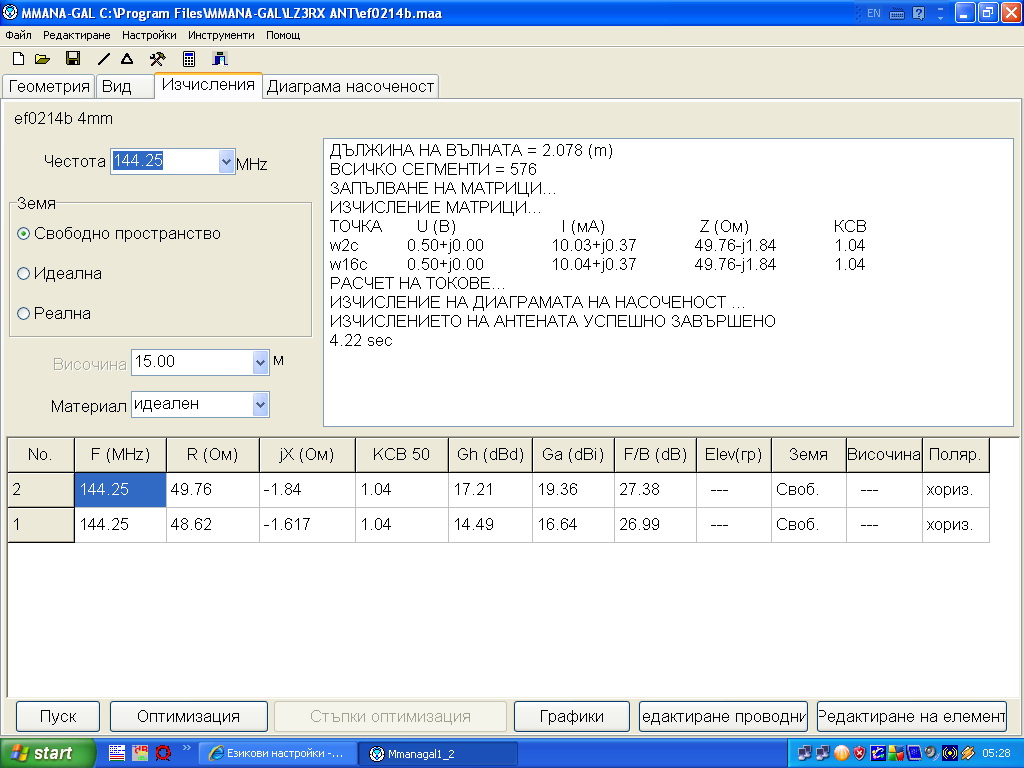
Task: Save the antenna file with the floppy icon
Action: pos(73,59)
